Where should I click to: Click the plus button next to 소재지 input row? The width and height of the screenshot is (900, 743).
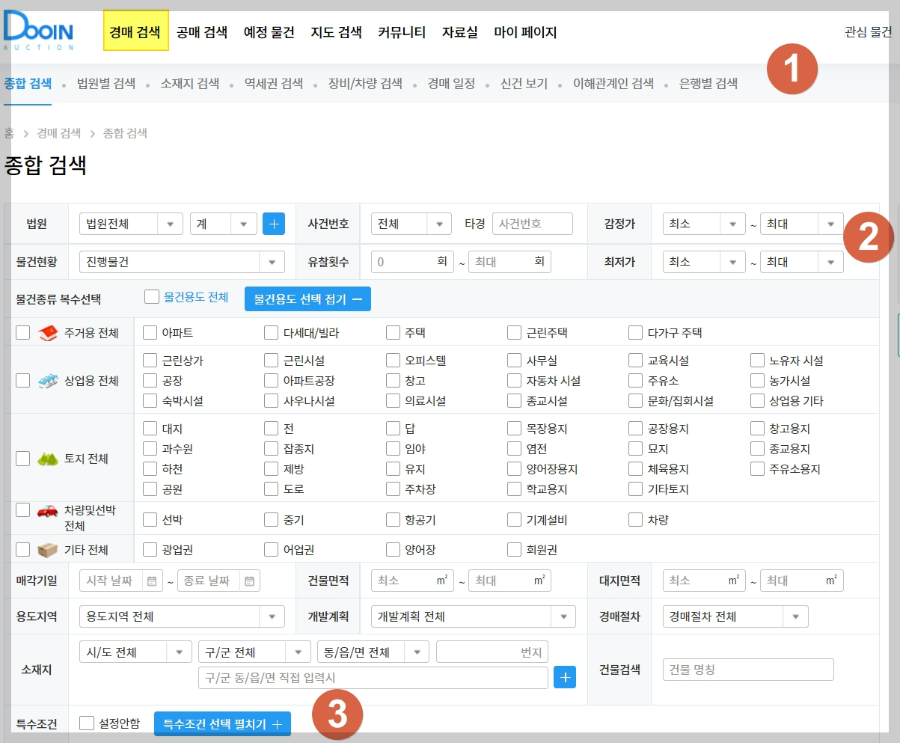click(565, 677)
